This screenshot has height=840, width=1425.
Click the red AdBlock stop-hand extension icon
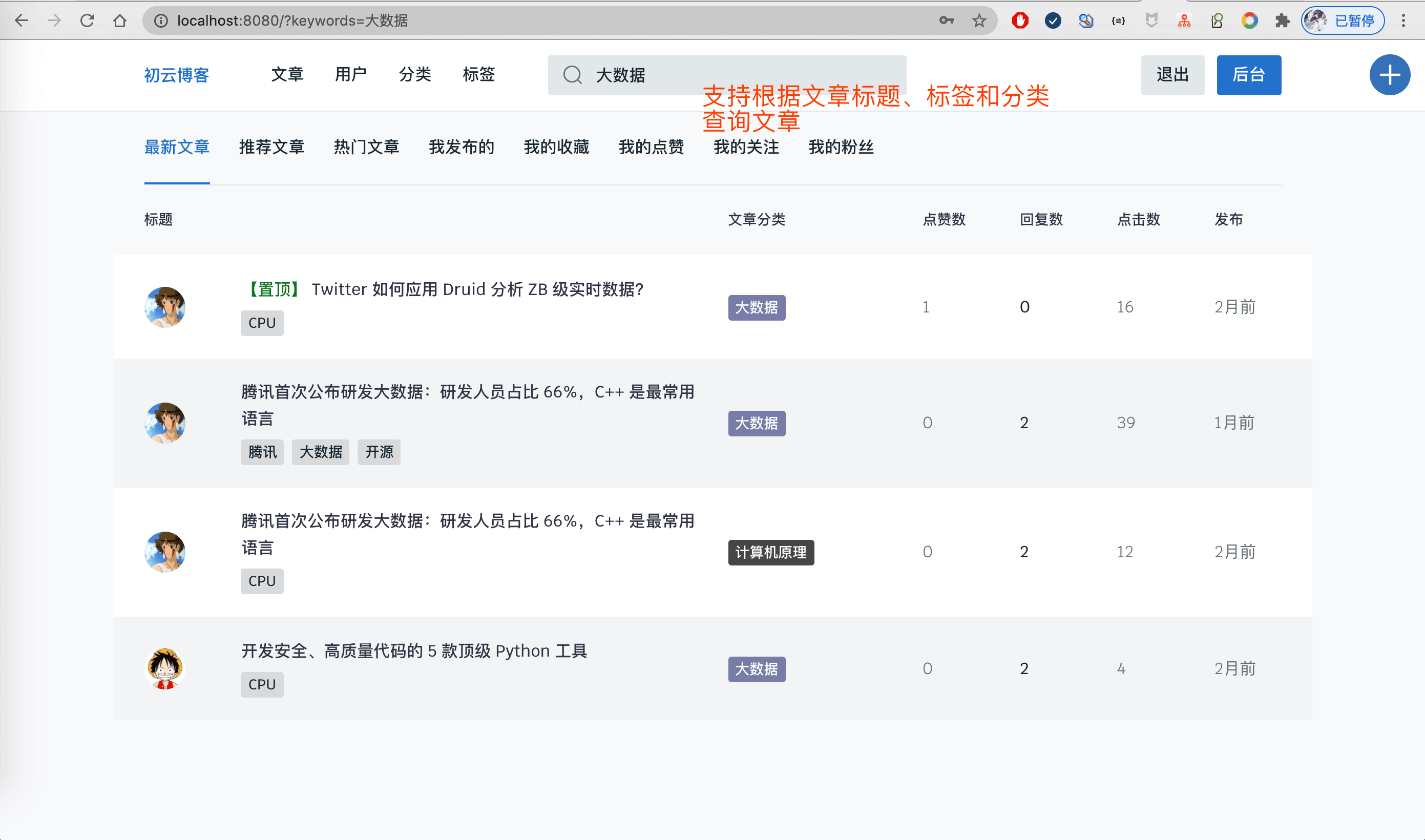tap(1020, 21)
